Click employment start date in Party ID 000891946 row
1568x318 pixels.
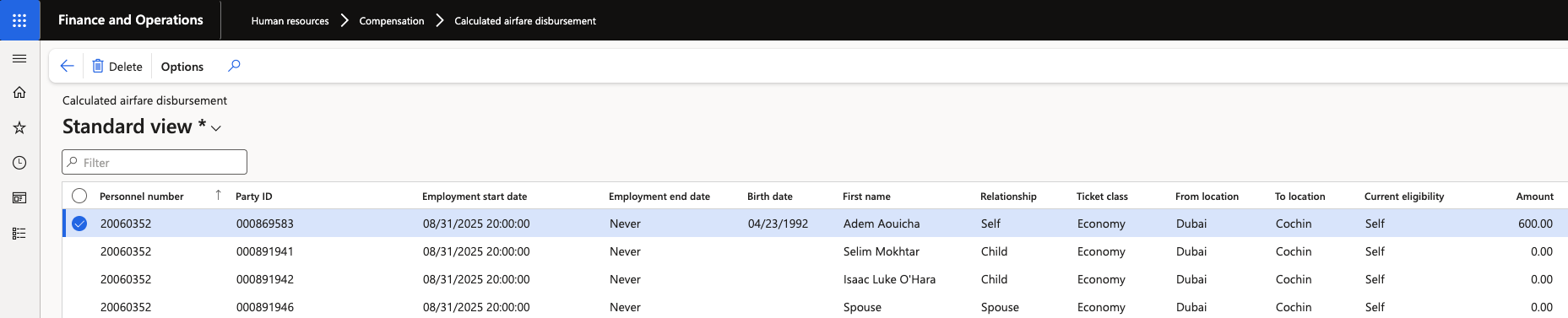pos(476,307)
